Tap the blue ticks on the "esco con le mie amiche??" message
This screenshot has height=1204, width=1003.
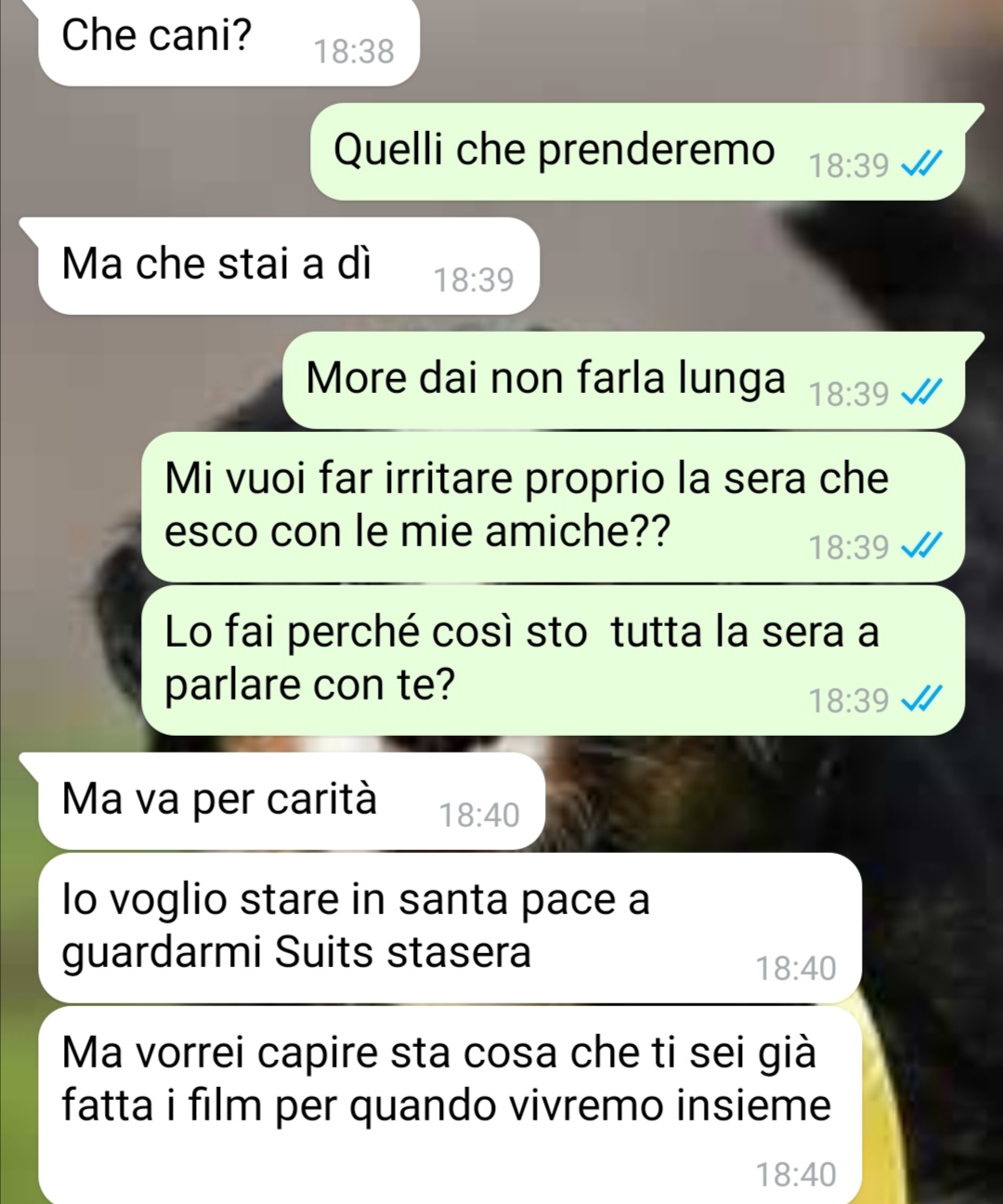pyautogui.click(x=922, y=546)
